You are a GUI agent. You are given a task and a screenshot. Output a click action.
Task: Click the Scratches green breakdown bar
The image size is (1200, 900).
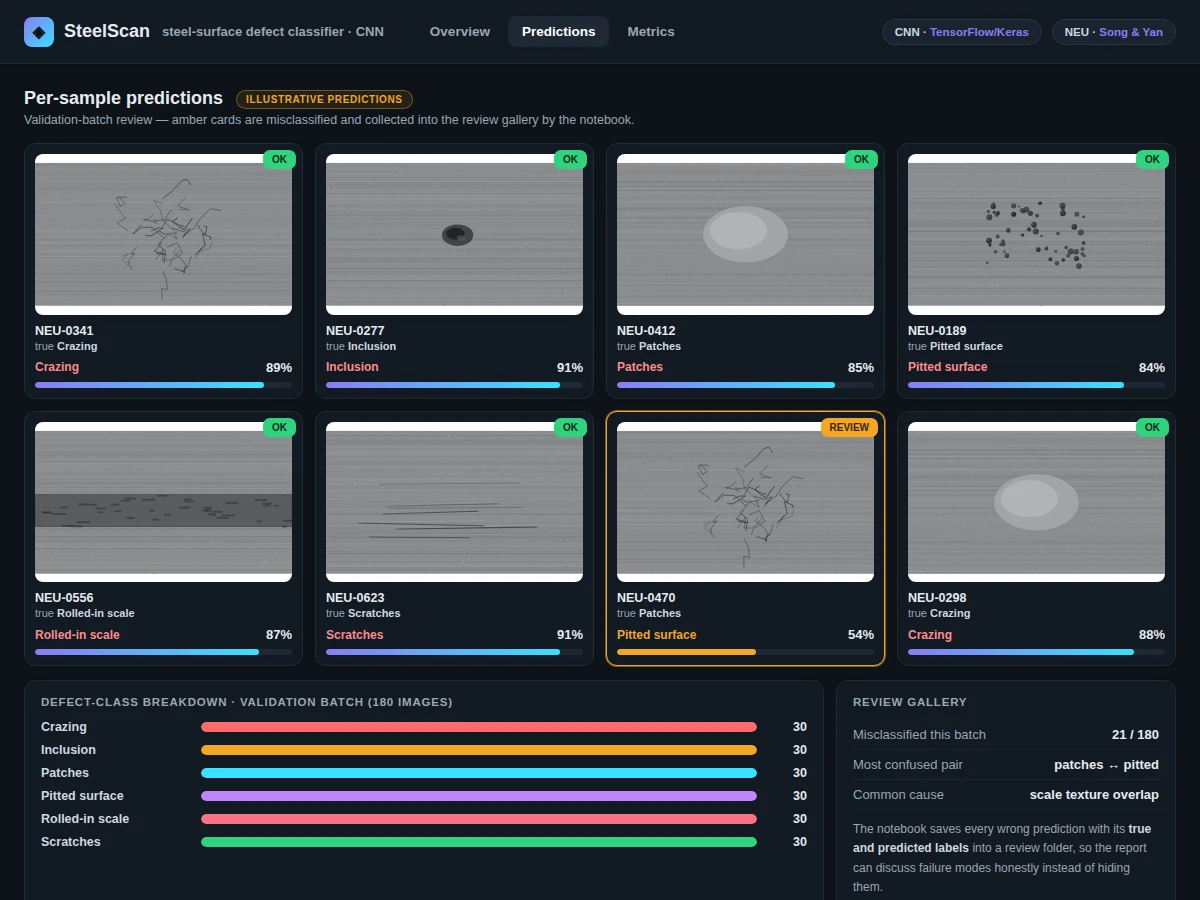(479, 842)
